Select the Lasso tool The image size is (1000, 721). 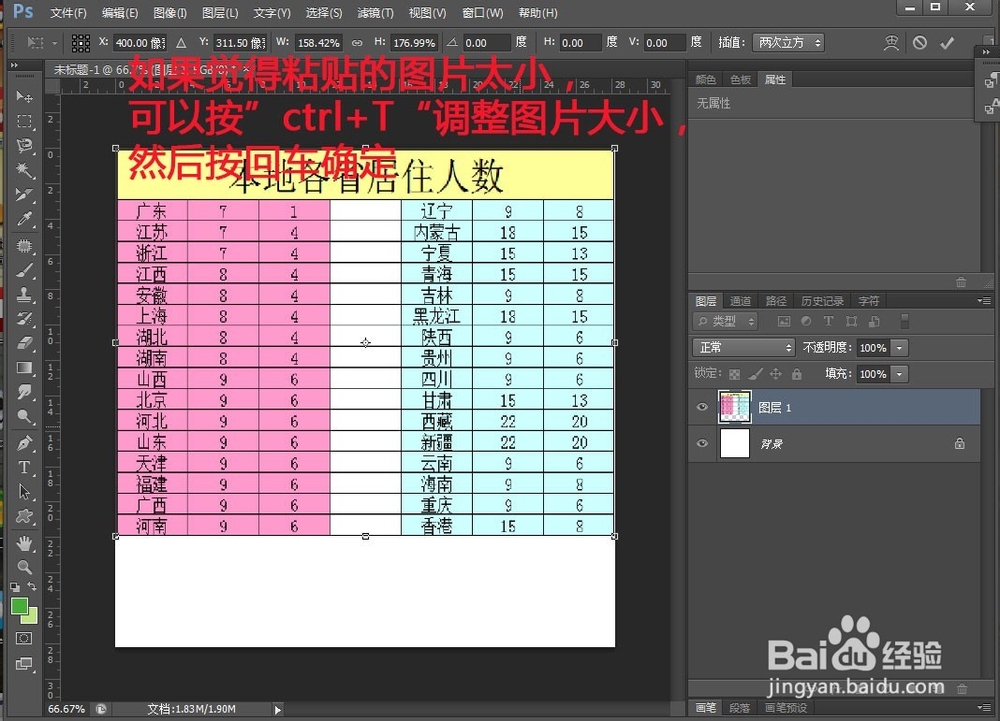(24, 145)
